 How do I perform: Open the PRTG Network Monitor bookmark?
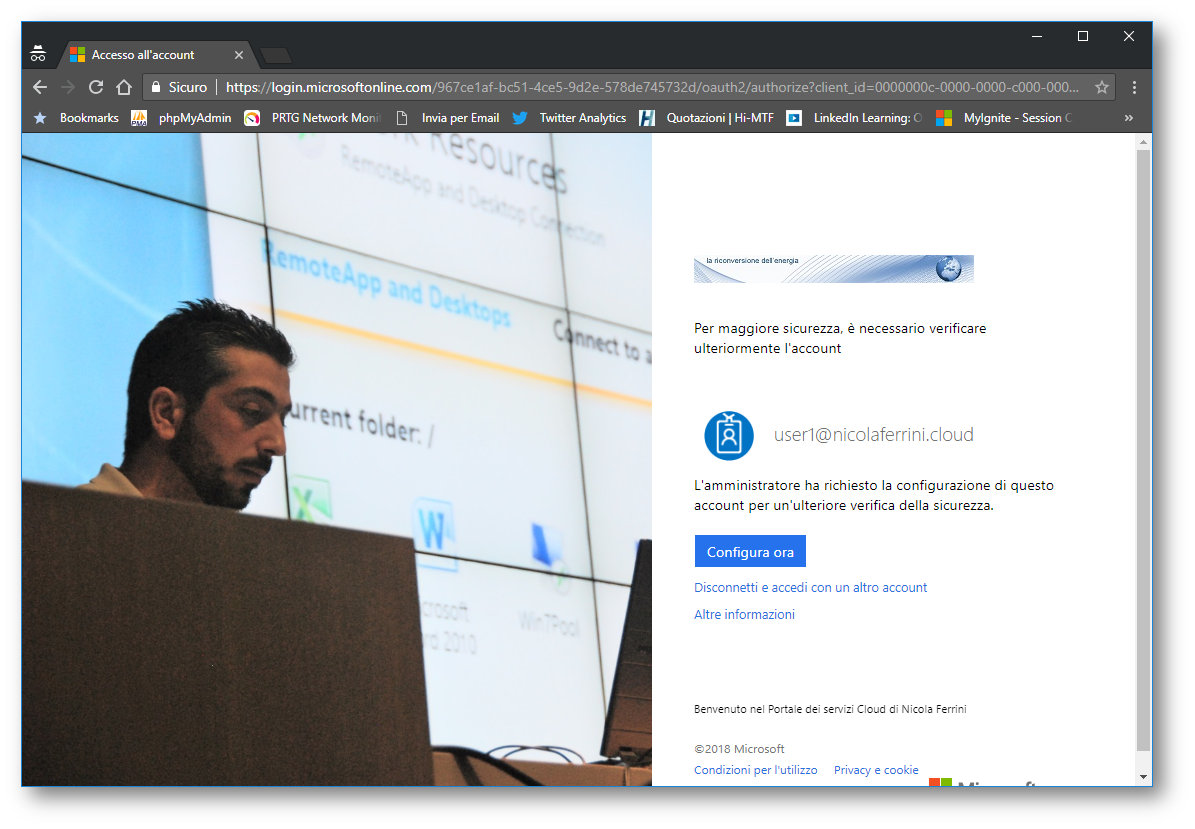click(312, 117)
